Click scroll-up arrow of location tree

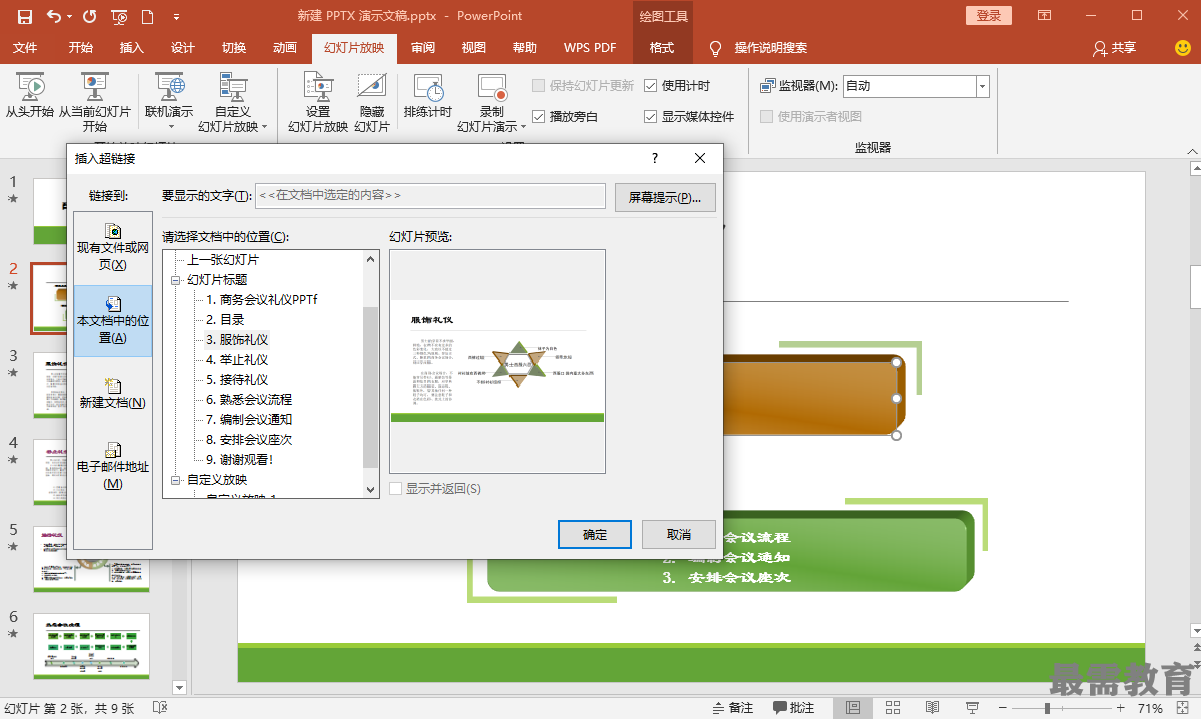pos(371,259)
